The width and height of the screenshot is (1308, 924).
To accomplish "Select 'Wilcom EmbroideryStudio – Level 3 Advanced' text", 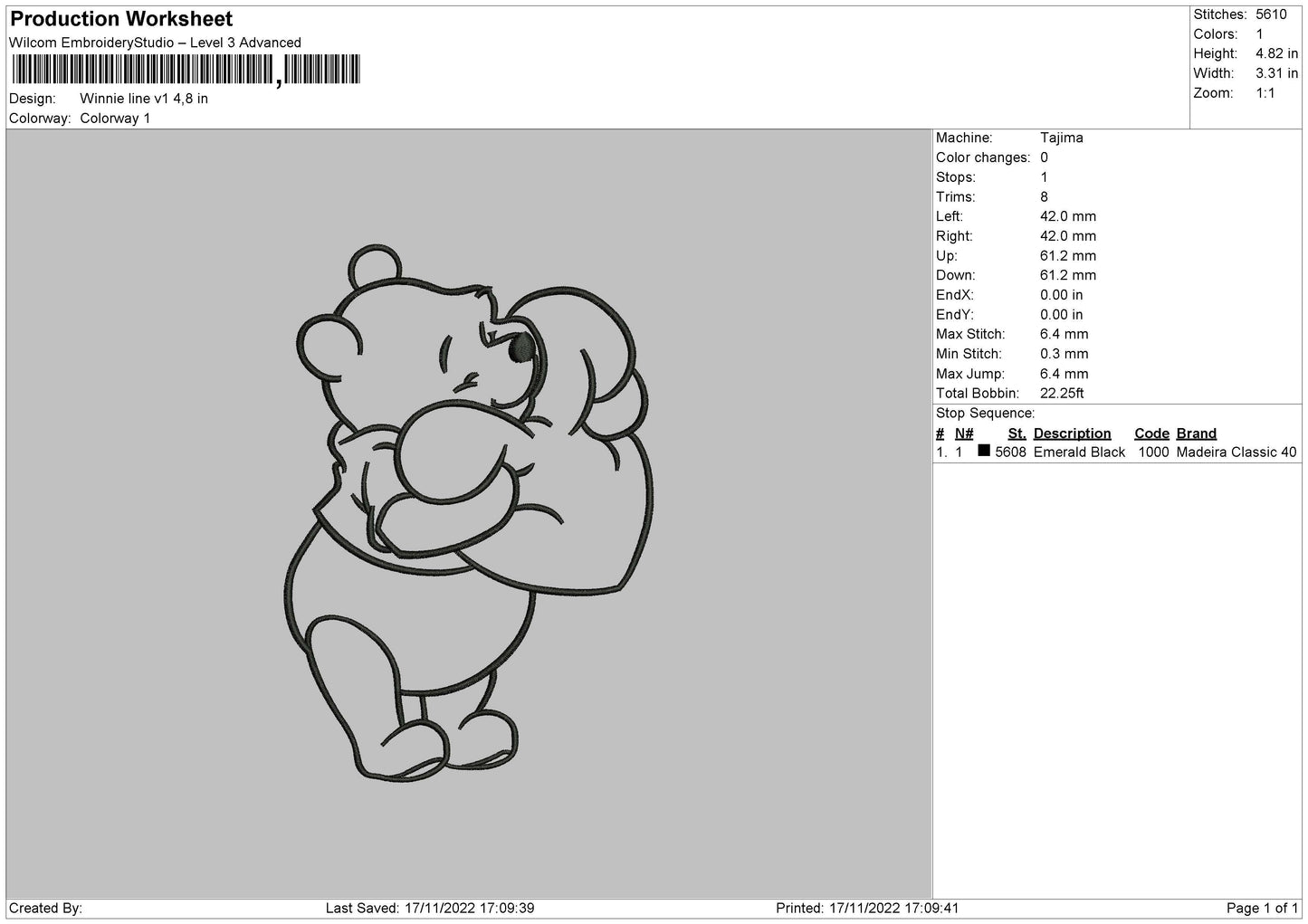I will 155,43.
